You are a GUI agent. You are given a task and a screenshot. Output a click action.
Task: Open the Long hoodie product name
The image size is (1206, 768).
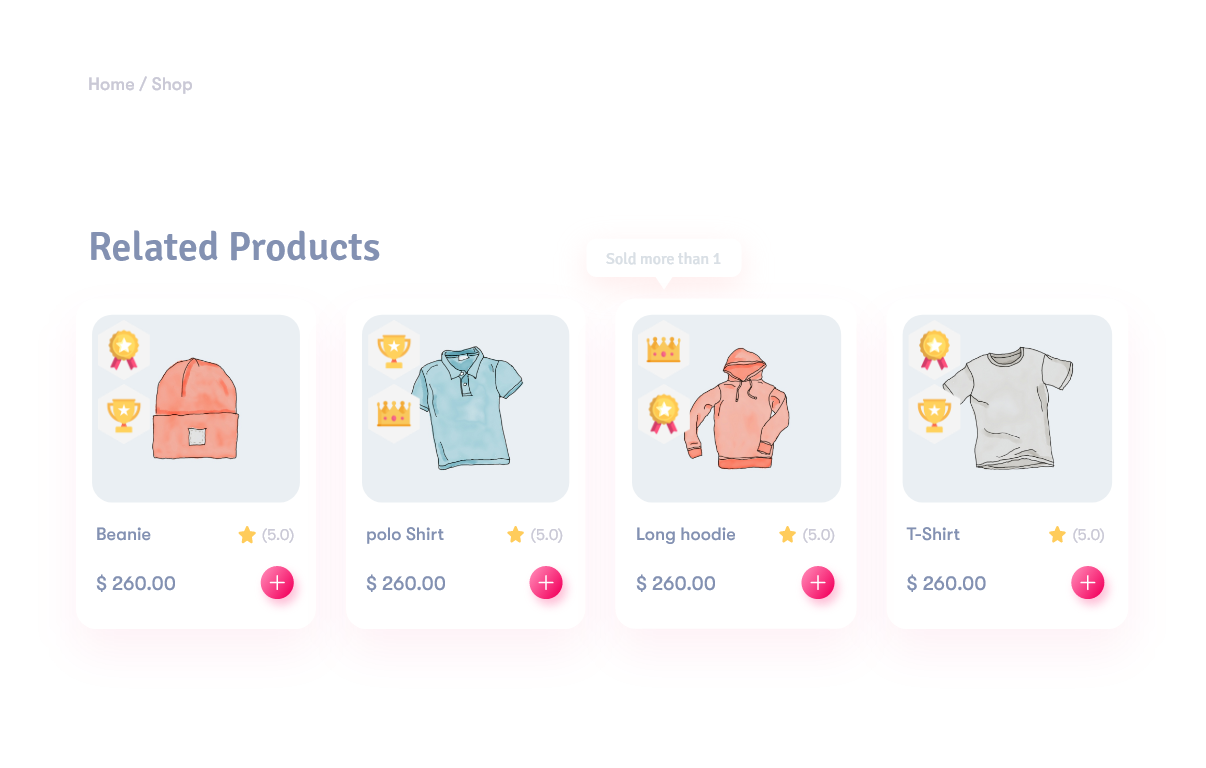[686, 534]
